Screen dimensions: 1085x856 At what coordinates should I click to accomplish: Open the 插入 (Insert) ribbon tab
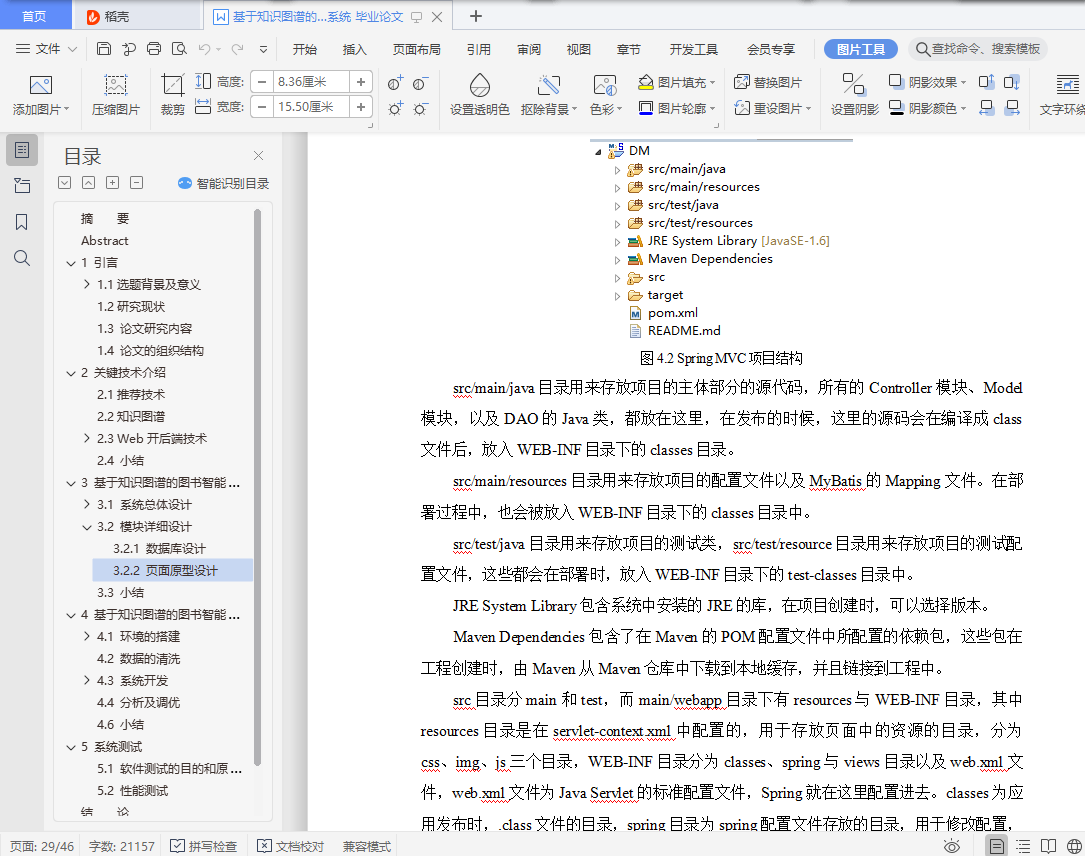[354, 49]
